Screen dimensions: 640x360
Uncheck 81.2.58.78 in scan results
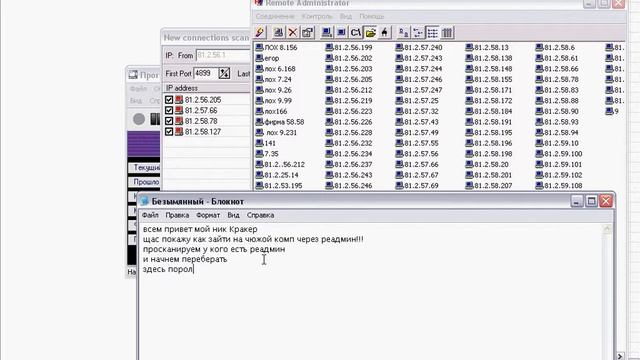[169, 121]
